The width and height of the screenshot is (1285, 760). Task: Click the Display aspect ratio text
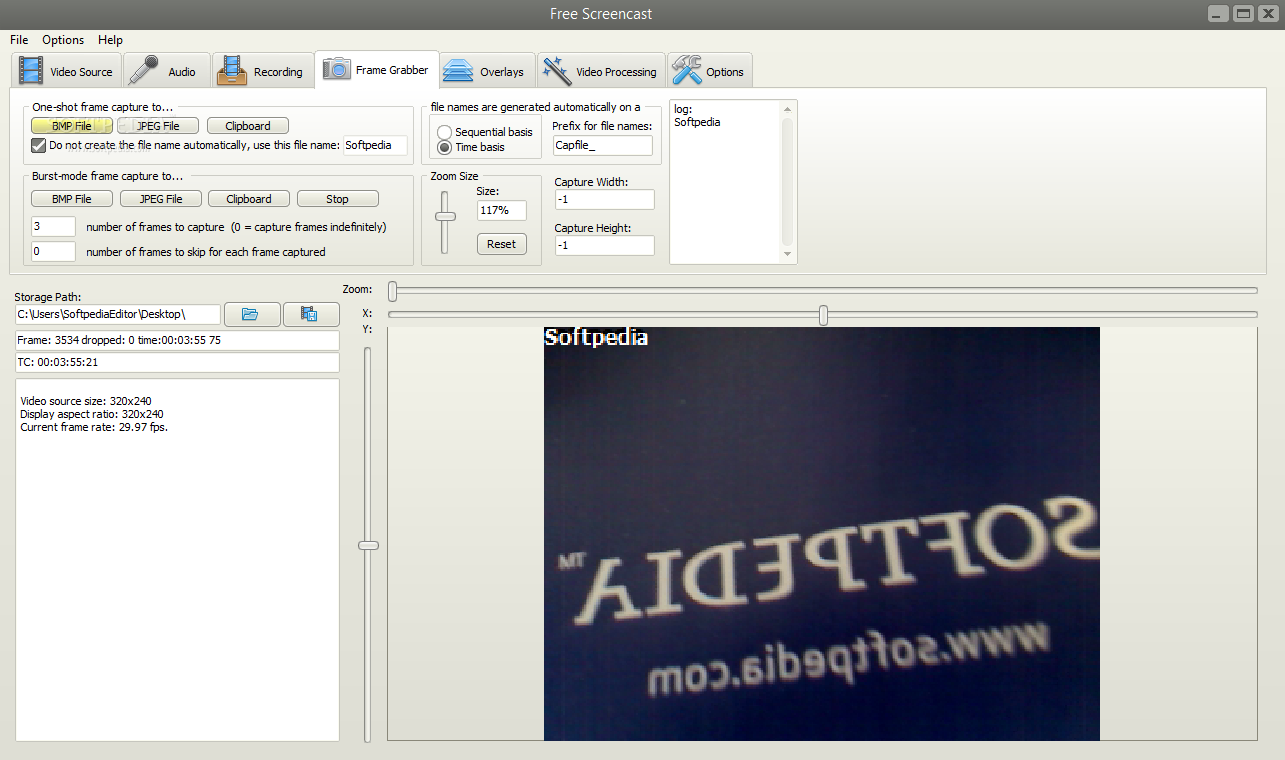[x=92, y=414]
